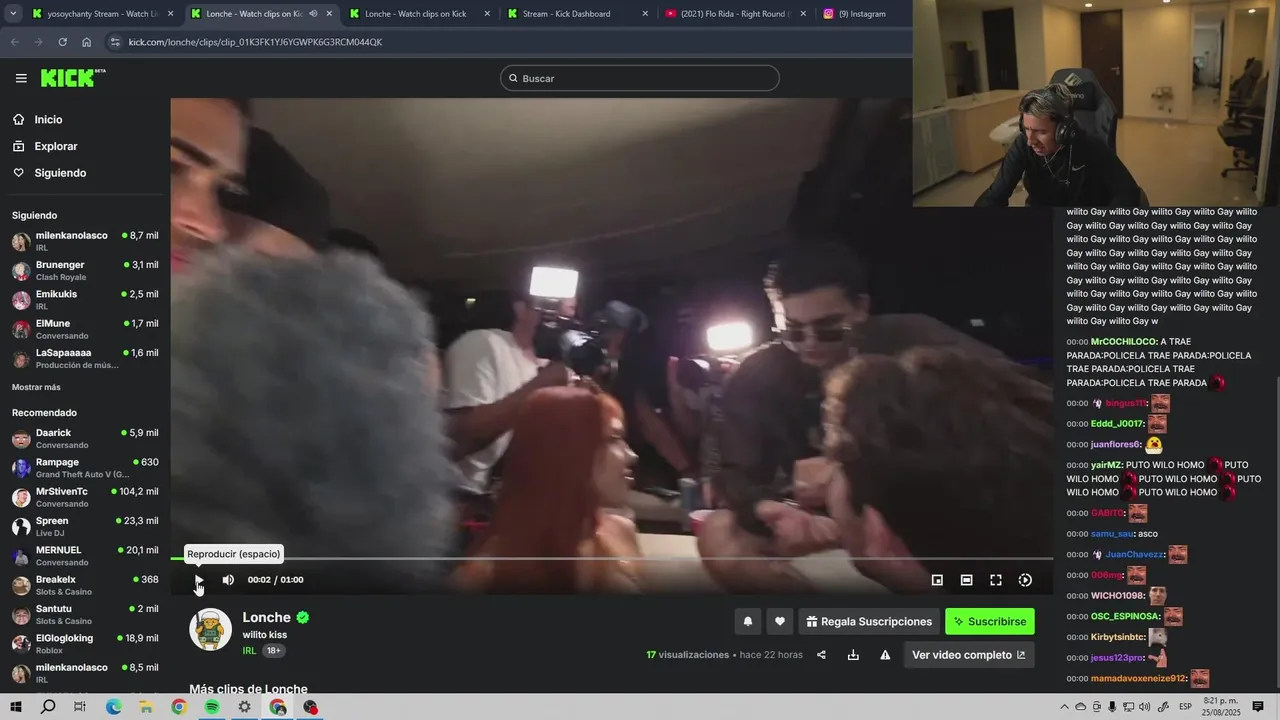Go to the browser home page
This screenshot has height=720, width=1280.
(x=87, y=42)
